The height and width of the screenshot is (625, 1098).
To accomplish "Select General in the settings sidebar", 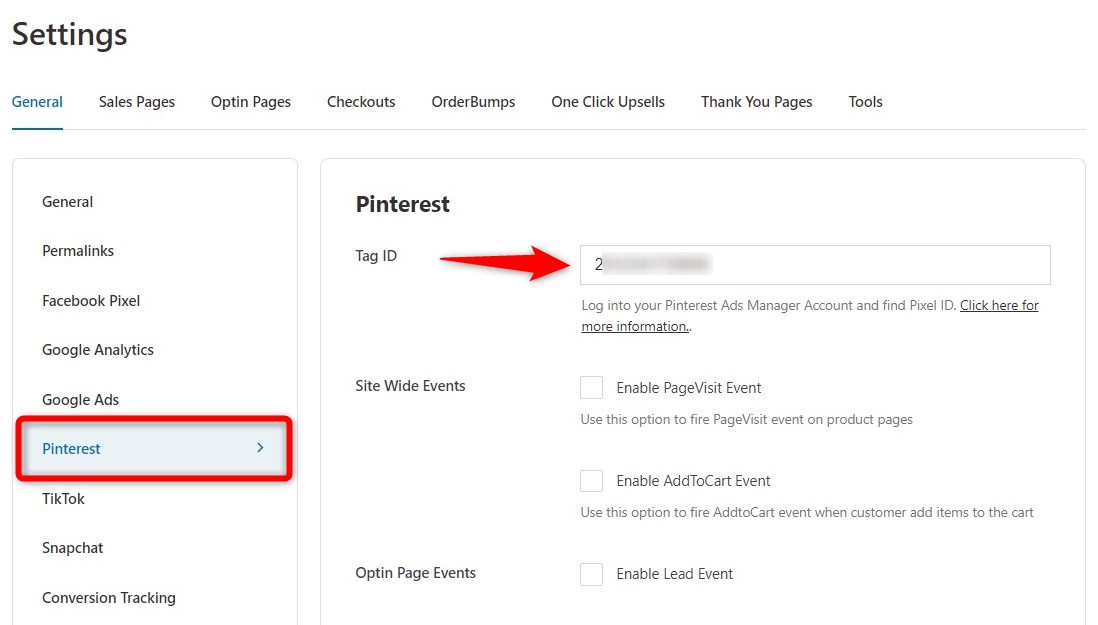I will click(x=67, y=201).
